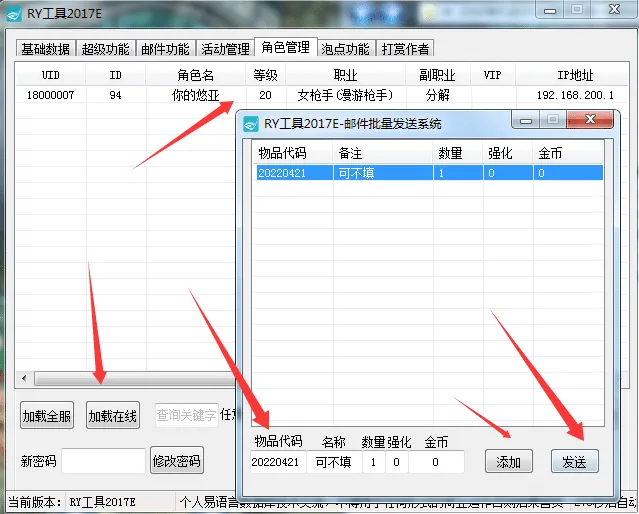Click the 职业 column header
The width and height of the screenshot is (639, 514).
tap(346, 75)
